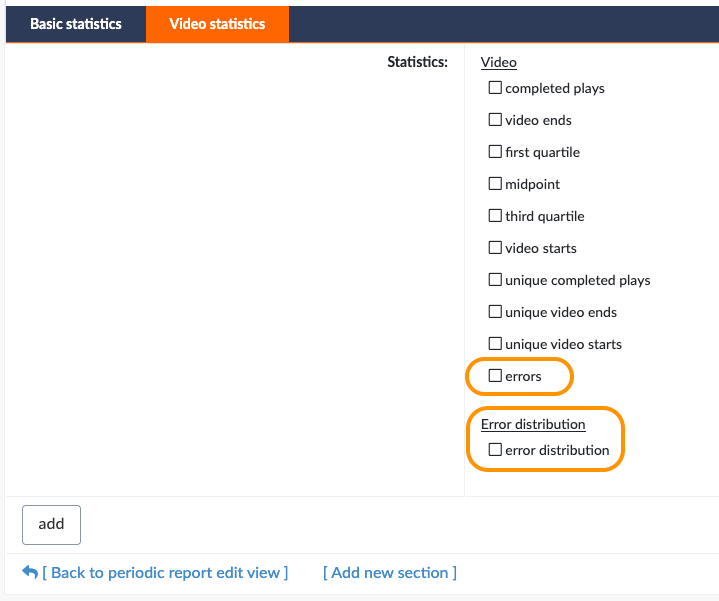Viewport: 719px width, 601px height.
Task: Check the video ends option
Action: (x=495, y=120)
